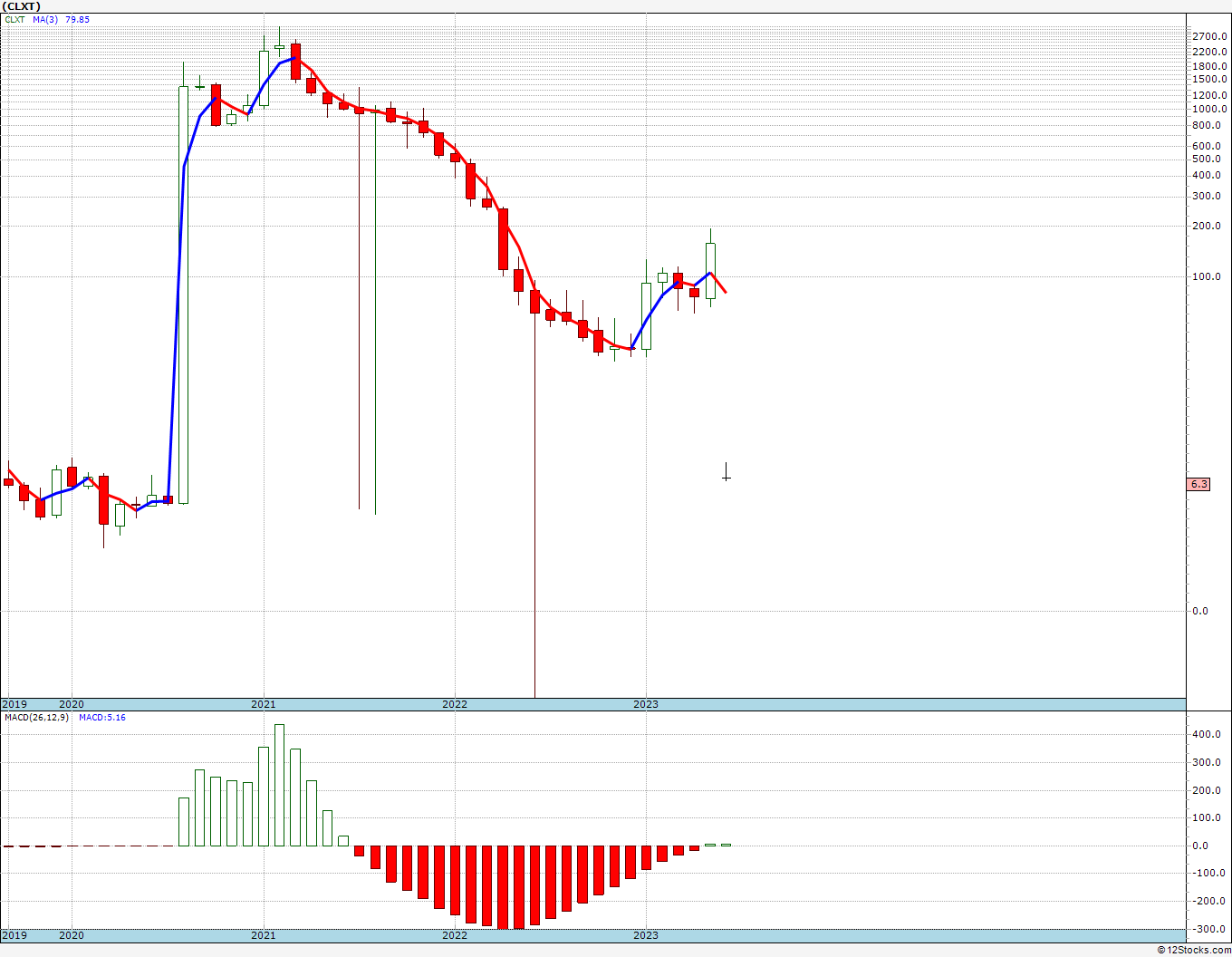Select the 2023 label on the price chart time axis

click(646, 704)
